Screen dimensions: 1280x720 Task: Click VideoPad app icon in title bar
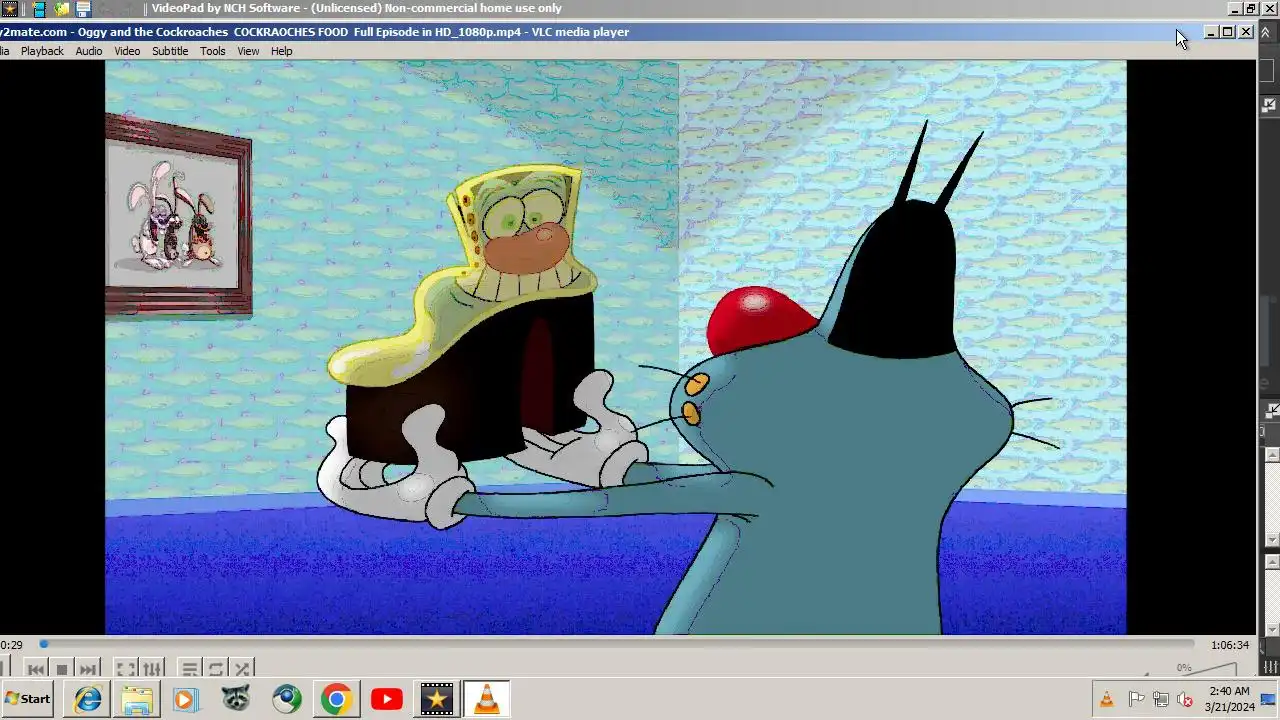pyautogui.click(x=9, y=8)
